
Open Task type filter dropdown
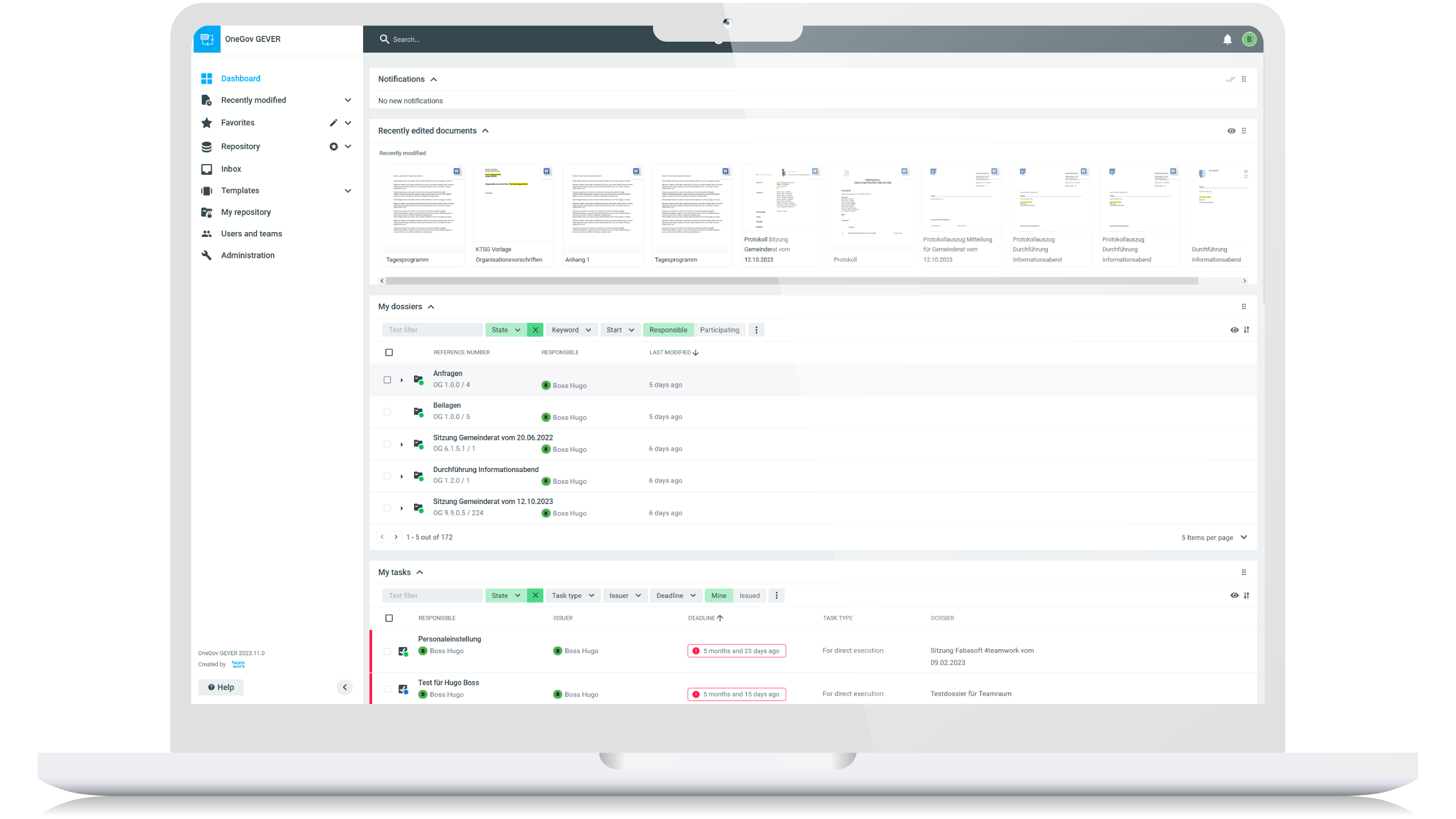tap(573, 596)
